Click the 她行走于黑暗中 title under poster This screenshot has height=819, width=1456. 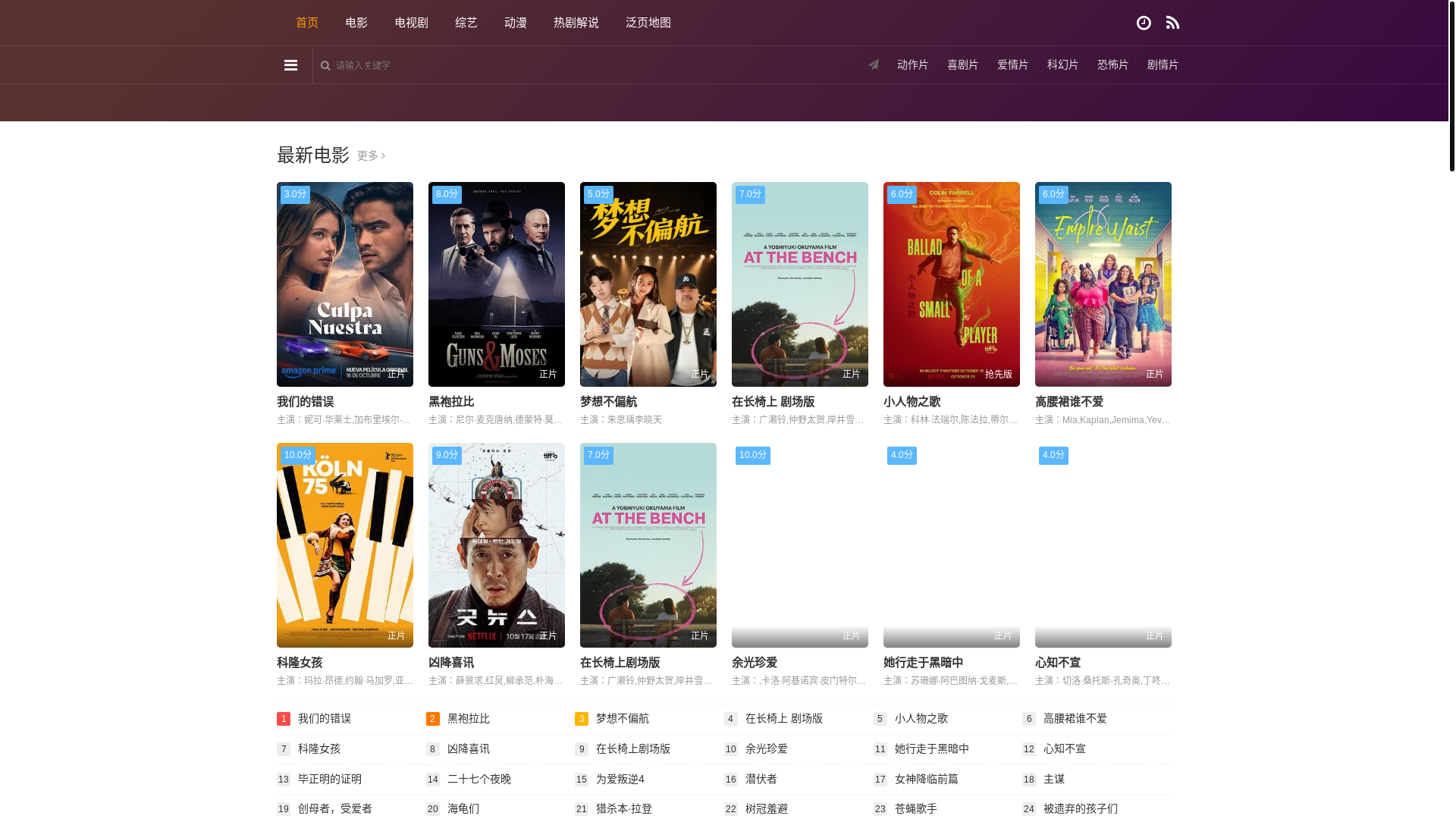pos(924,663)
